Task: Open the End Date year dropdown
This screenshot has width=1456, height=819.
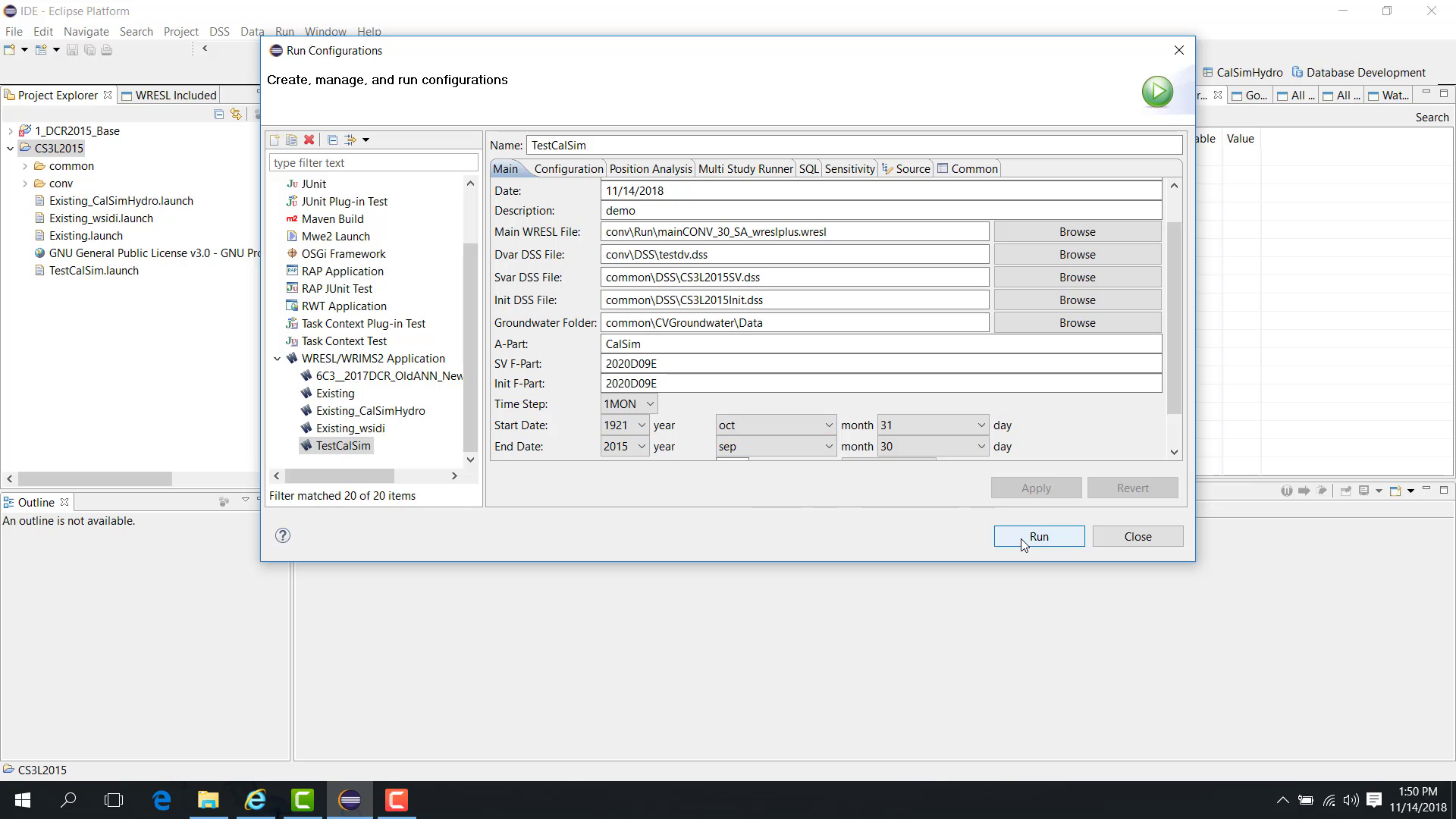Action: 624,447
